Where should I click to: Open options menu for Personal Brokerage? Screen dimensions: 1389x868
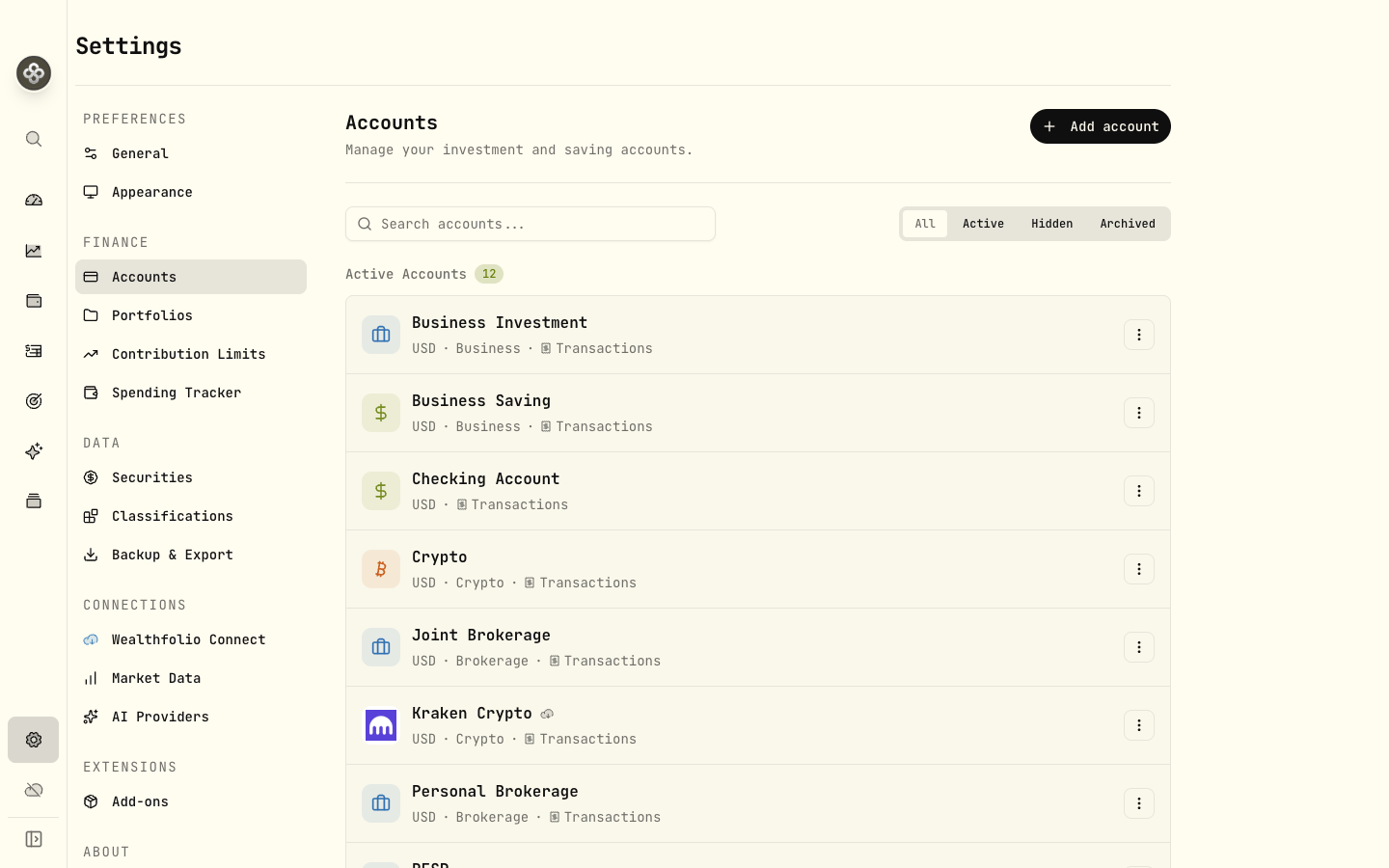tap(1139, 803)
